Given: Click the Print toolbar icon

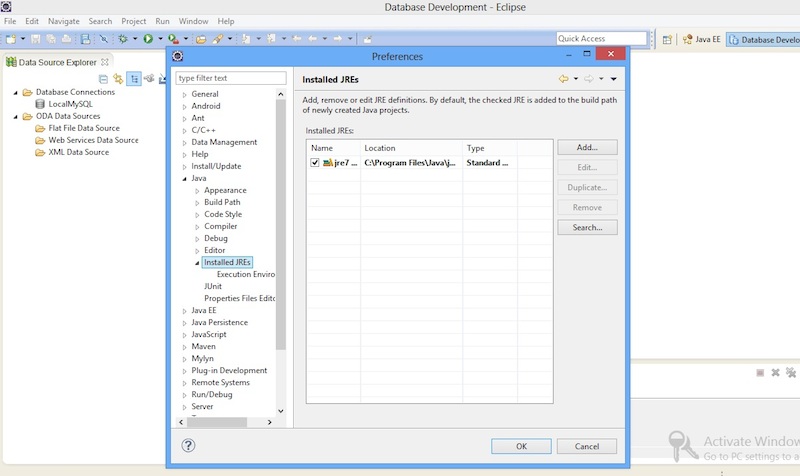Looking at the screenshot, I should tap(66, 39).
